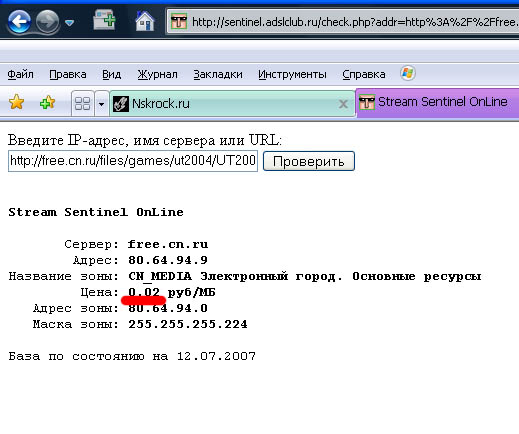The width and height of the screenshot is (519, 434).
Task: Click the Проверить button
Action: (x=309, y=161)
